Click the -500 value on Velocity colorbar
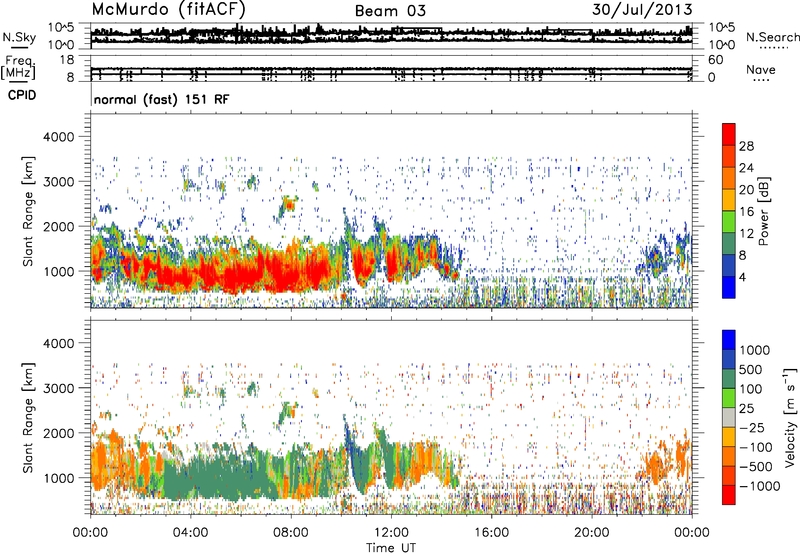The image size is (800, 554). pyautogui.click(x=758, y=466)
